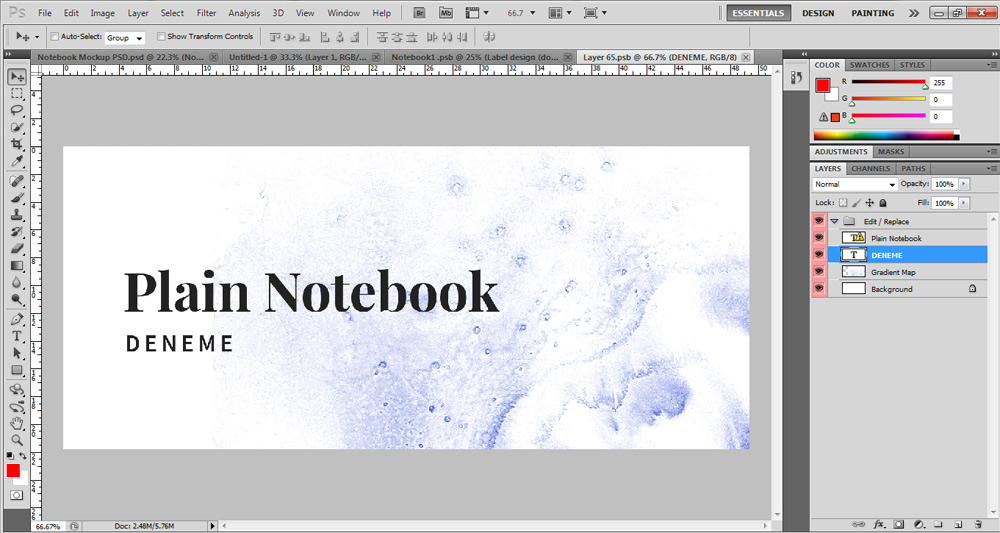The width and height of the screenshot is (1000, 533).
Task: Expand more workspaces chevron
Action: tap(913, 13)
